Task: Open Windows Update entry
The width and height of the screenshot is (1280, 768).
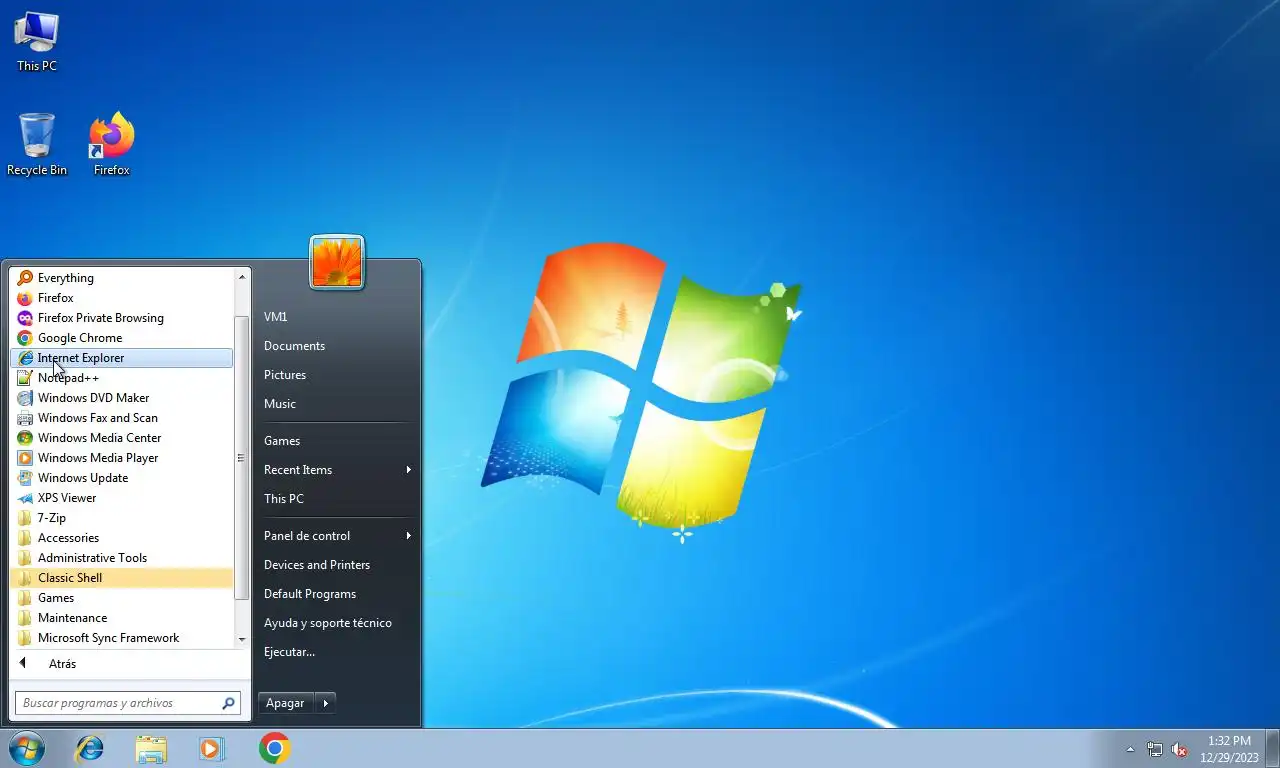Action: pos(121,478)
